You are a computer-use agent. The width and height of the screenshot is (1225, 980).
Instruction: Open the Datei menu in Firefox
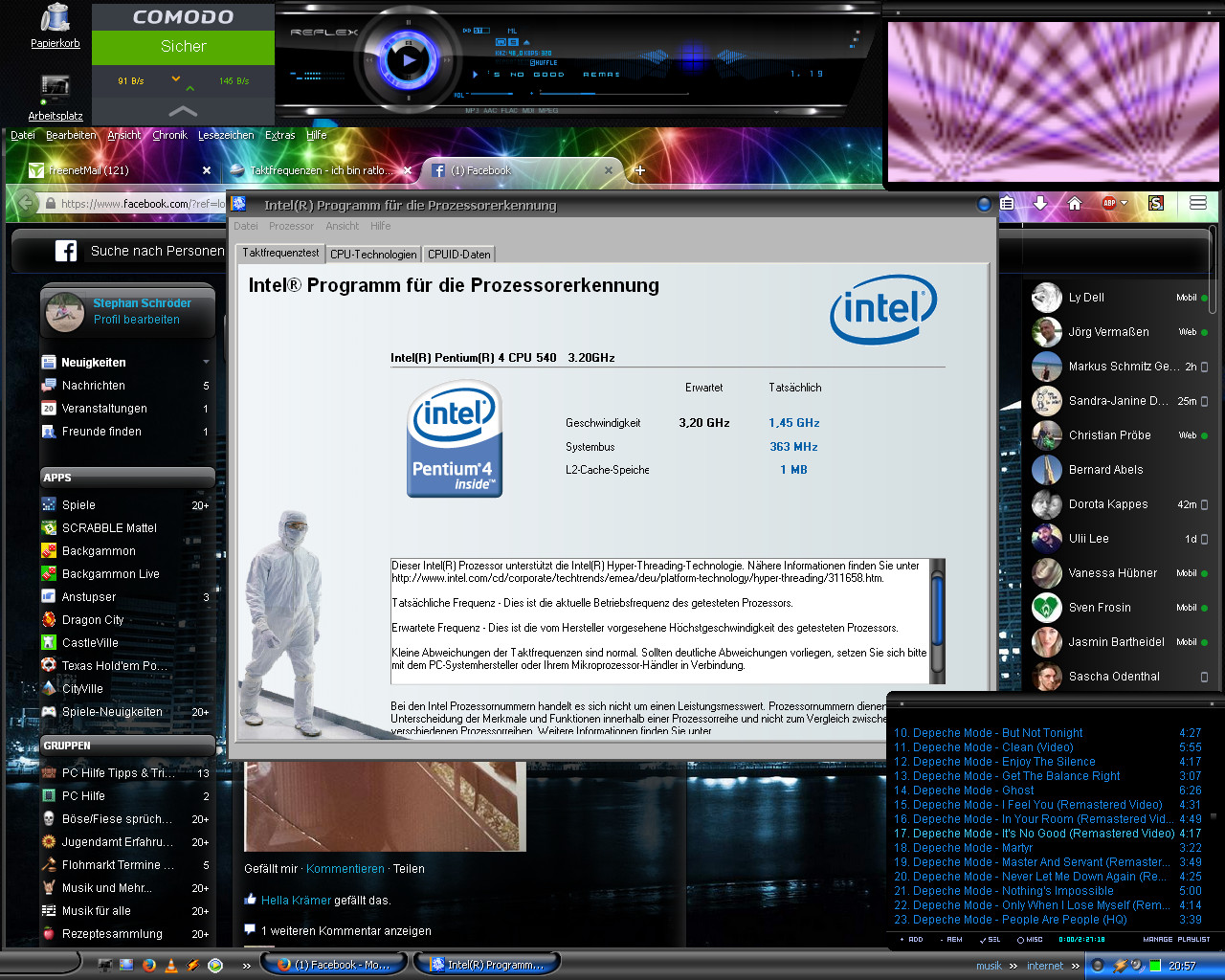(23, 135)
